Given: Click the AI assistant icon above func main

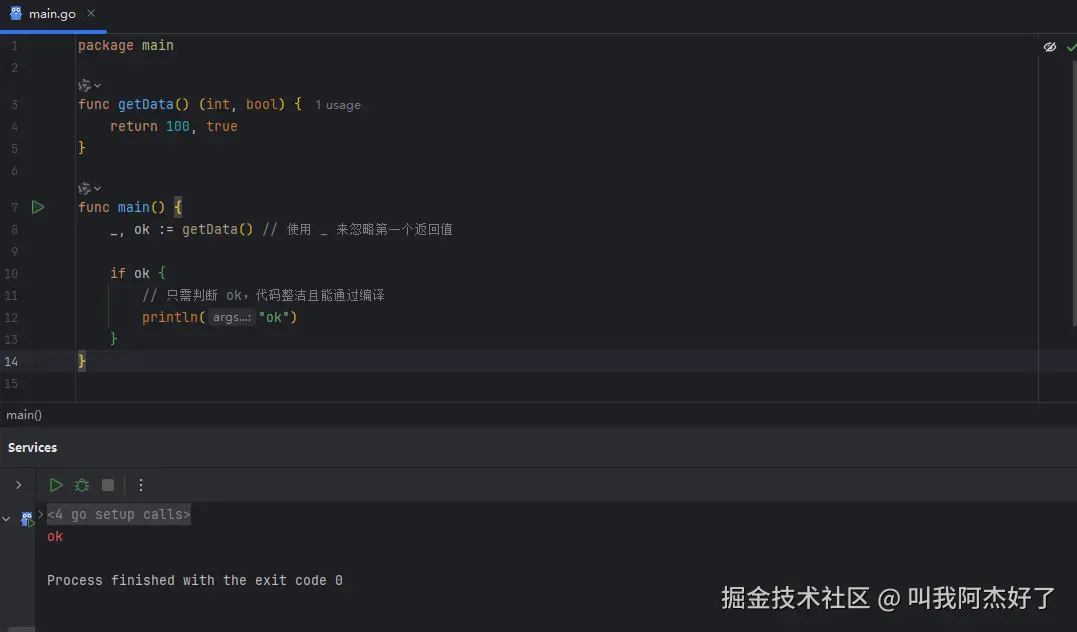Looking at the screenshot, I should (x=85, y=188).
